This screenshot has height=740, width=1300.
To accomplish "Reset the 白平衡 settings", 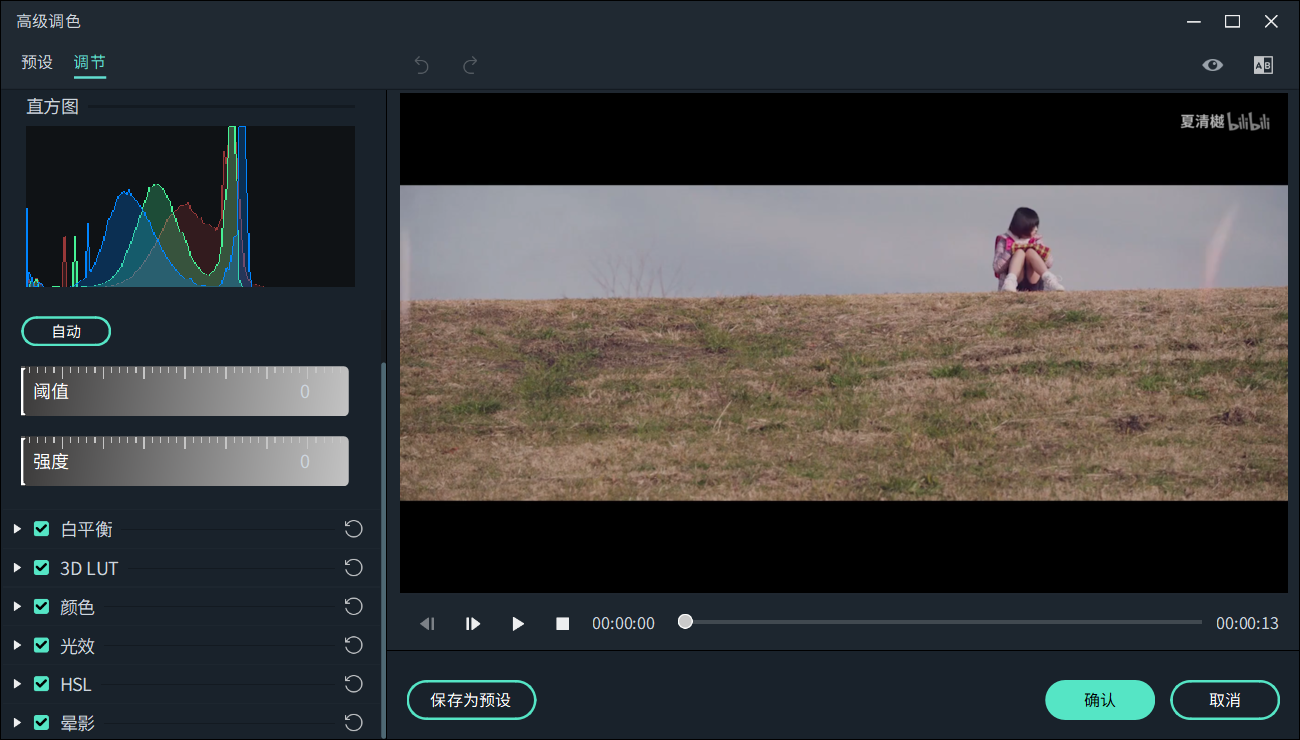I will pyautogui.click(x=353, y=529).
